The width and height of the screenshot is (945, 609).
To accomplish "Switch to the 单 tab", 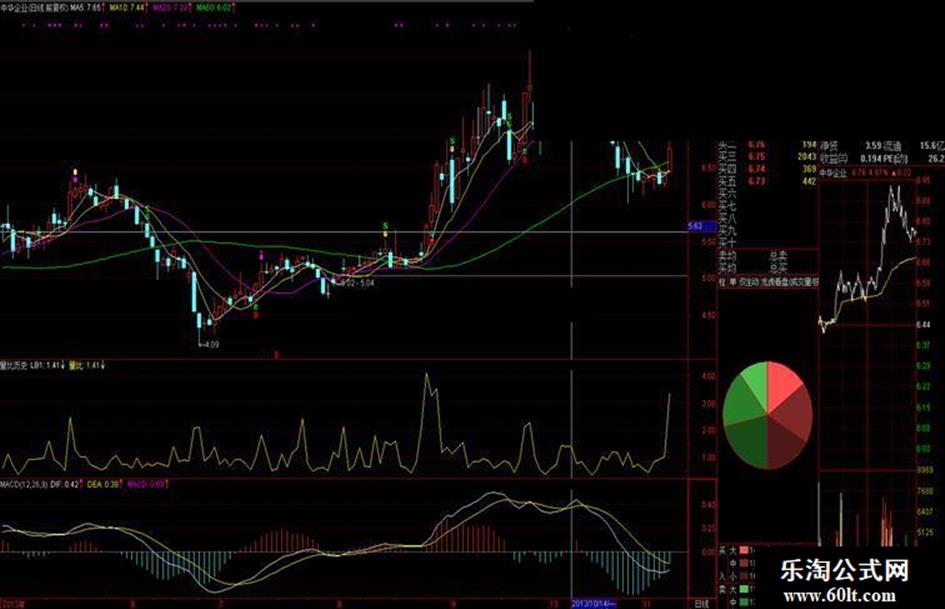I will point(733,282).
